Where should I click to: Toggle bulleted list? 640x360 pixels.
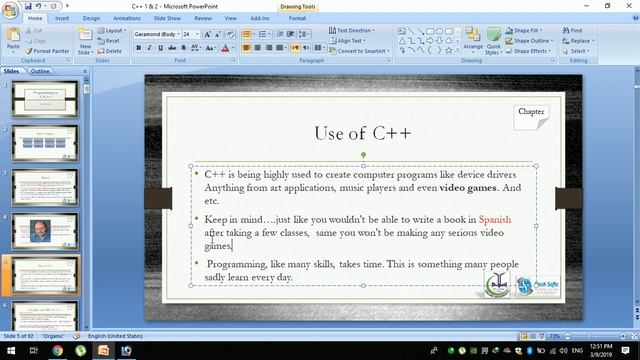[247, 34]
